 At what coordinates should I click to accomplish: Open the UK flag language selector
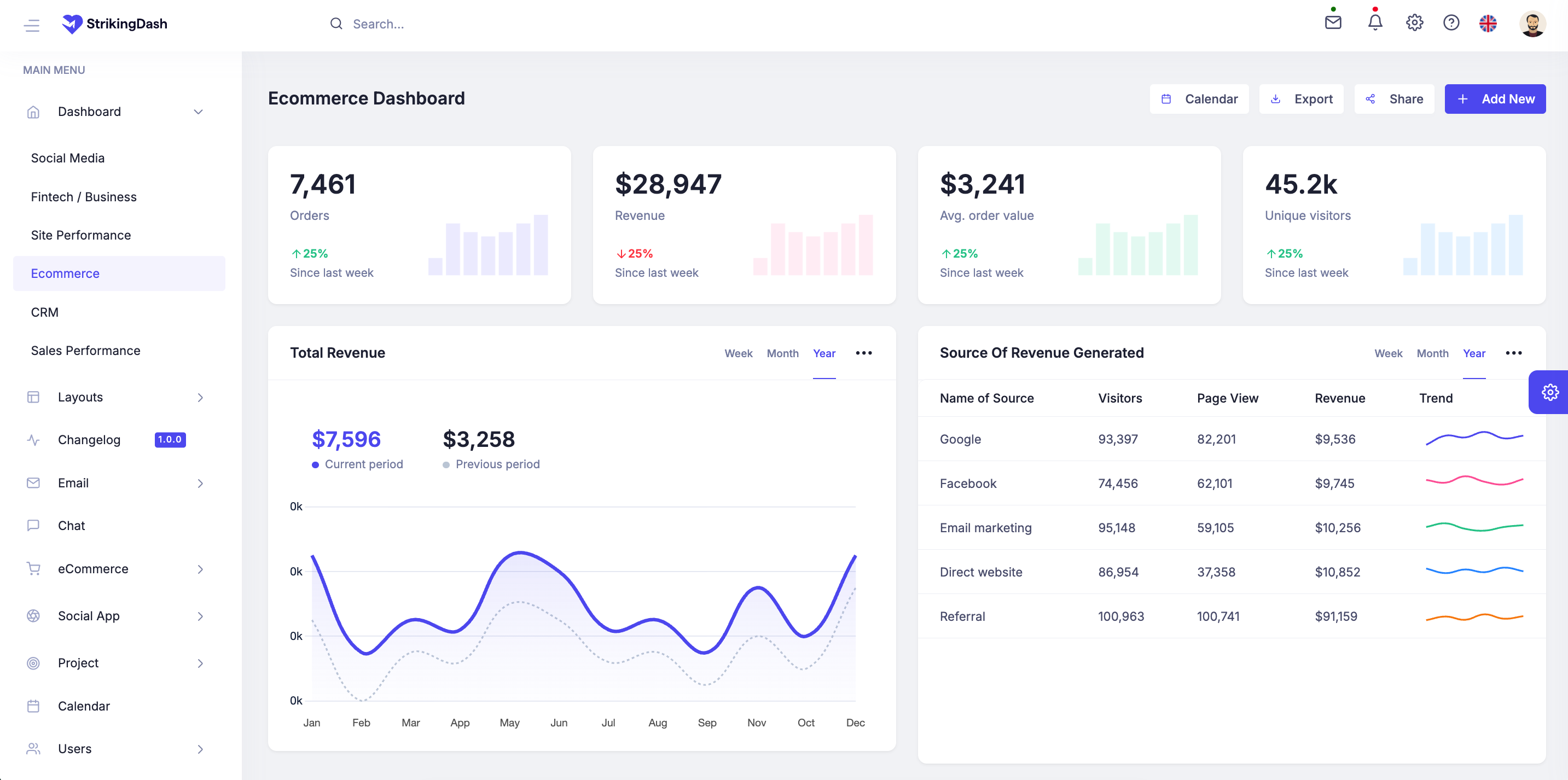pos(1488,23)
